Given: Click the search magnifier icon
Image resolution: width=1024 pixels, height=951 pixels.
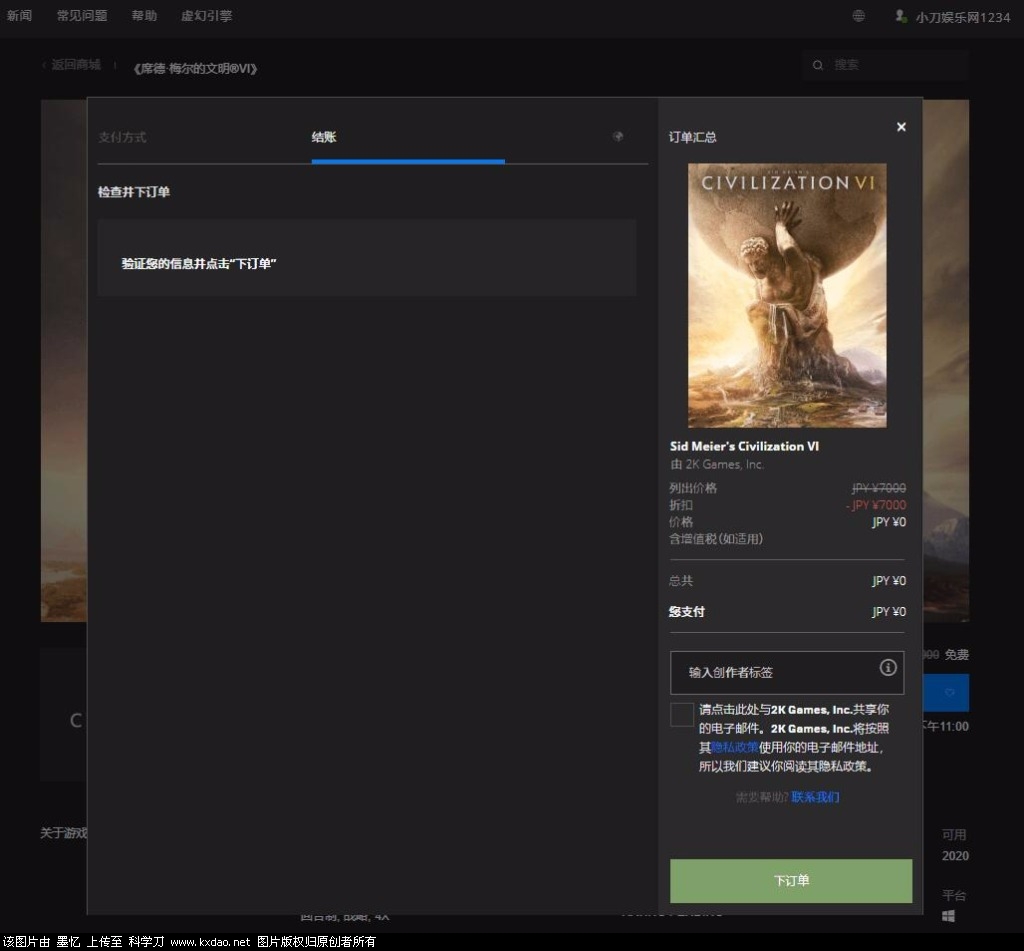Looking at the screenshot, I should coord(818,65).
